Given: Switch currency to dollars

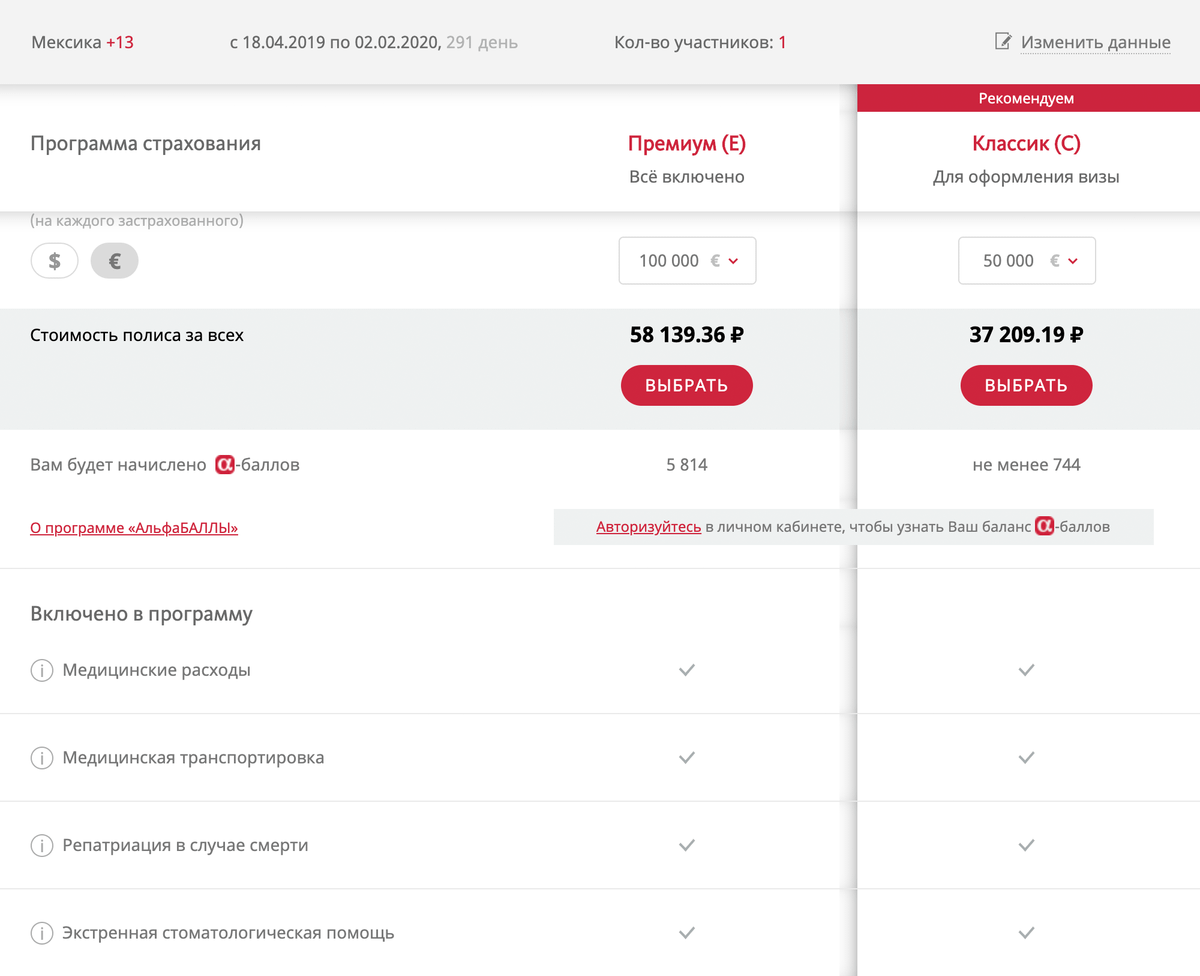Looking at the screenshot, I should click(55, 261).
